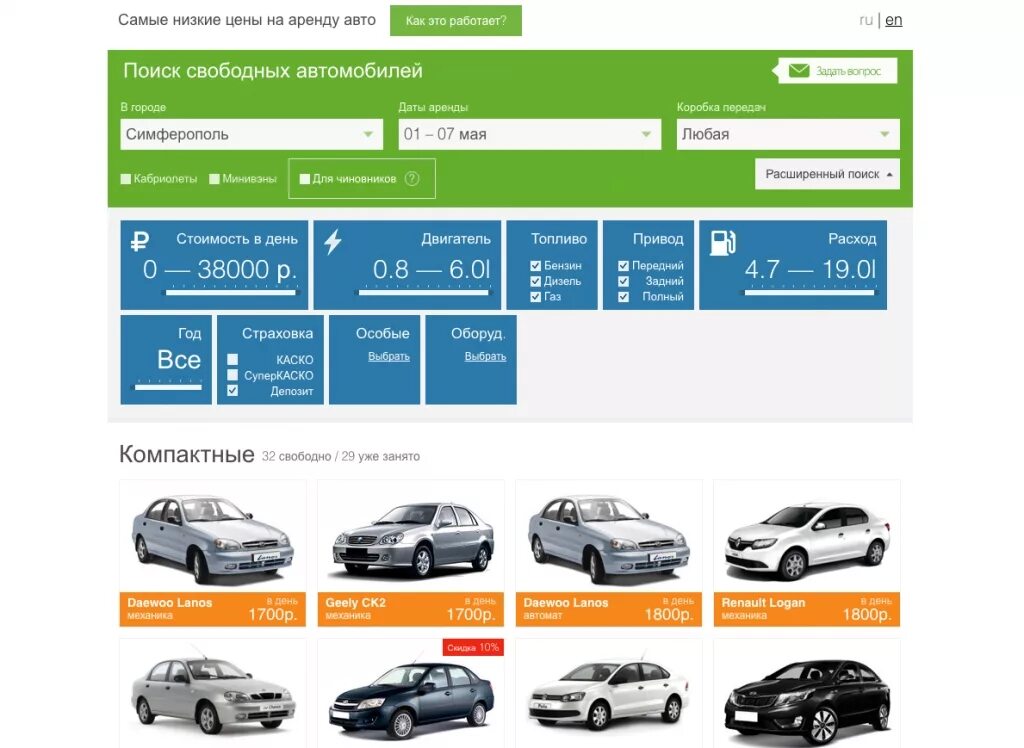Click the Поиск свободных автомобилей heading
The height and width of the screenshot is (748, 1024).
(273, 71)
